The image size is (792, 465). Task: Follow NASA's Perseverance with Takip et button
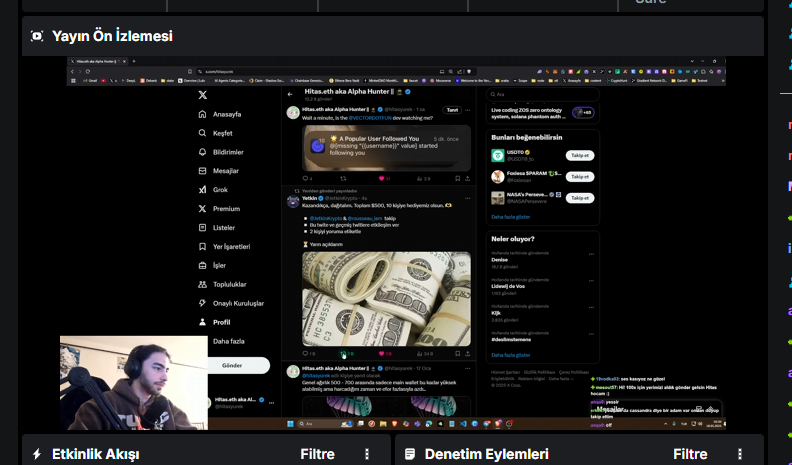(580, 198)
